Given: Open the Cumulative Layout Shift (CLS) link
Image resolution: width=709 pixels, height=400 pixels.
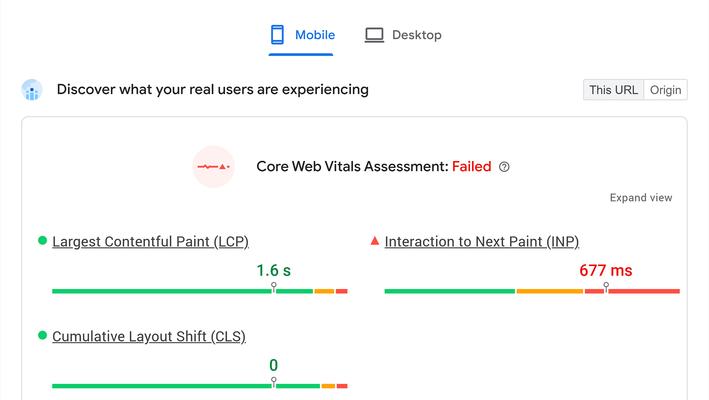Looking at the screenshot, I should (x=149, y=336).
